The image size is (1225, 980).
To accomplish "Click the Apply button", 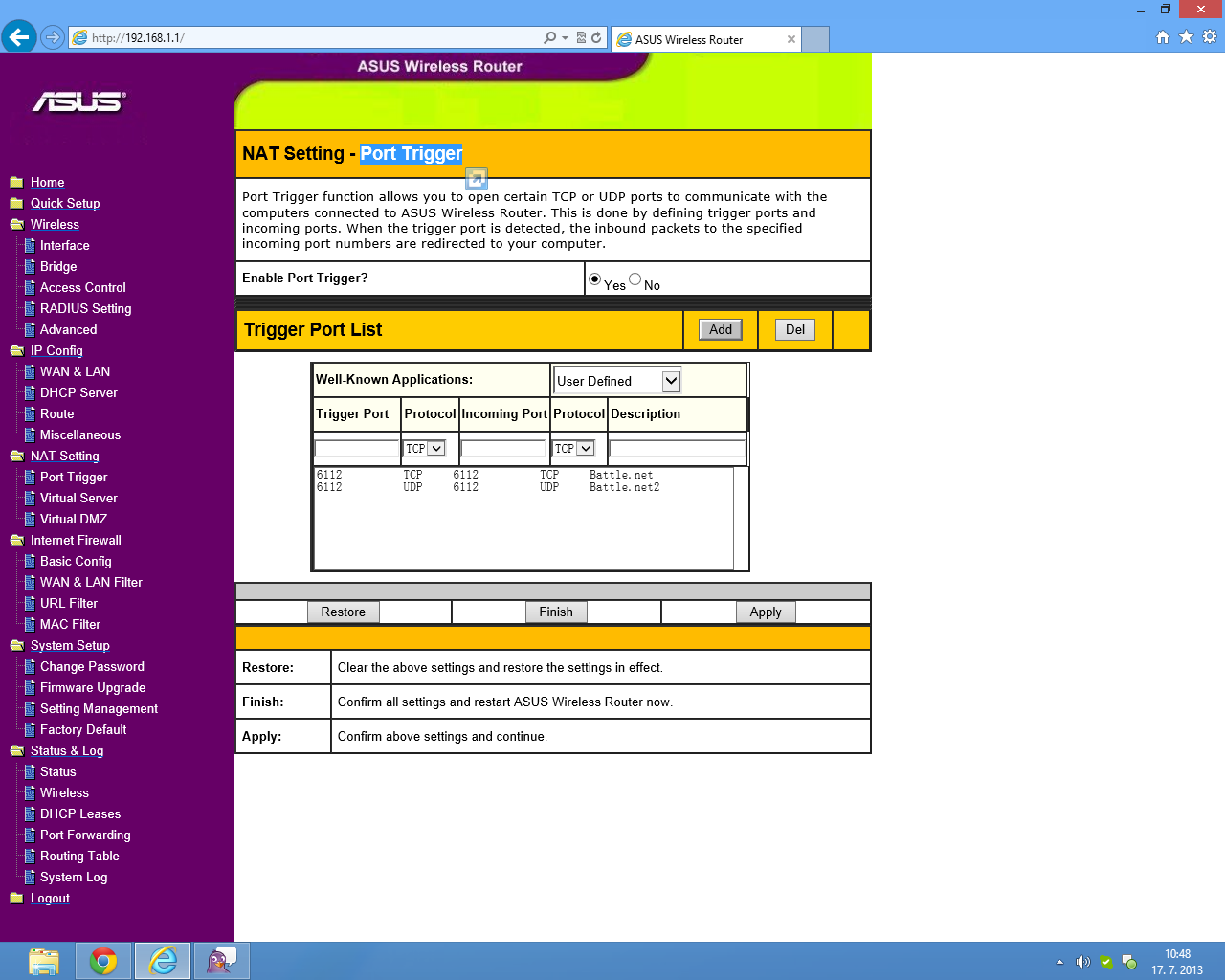I will pos(766,612).
